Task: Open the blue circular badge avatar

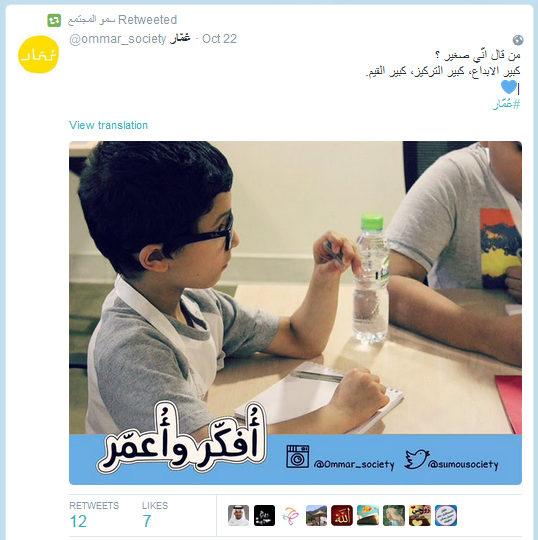Action: [x=446, y=515]
